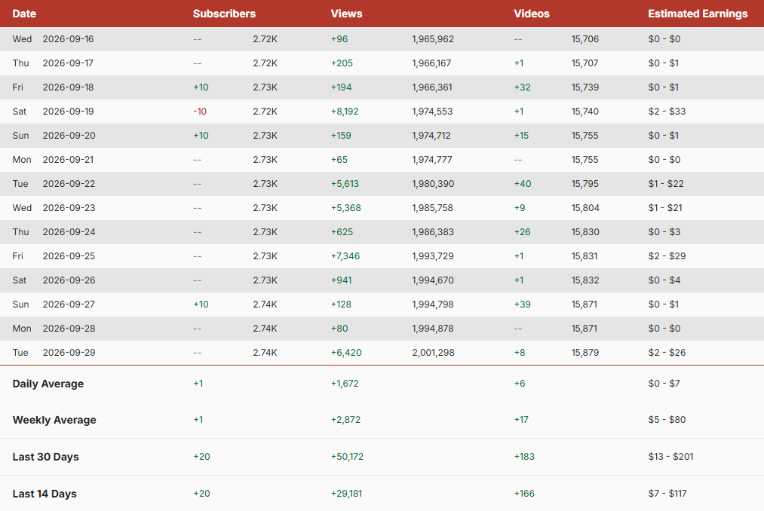Select the Weekly Average row label
The width and height of the screenshot is (764, 511).
pos(55,420)
